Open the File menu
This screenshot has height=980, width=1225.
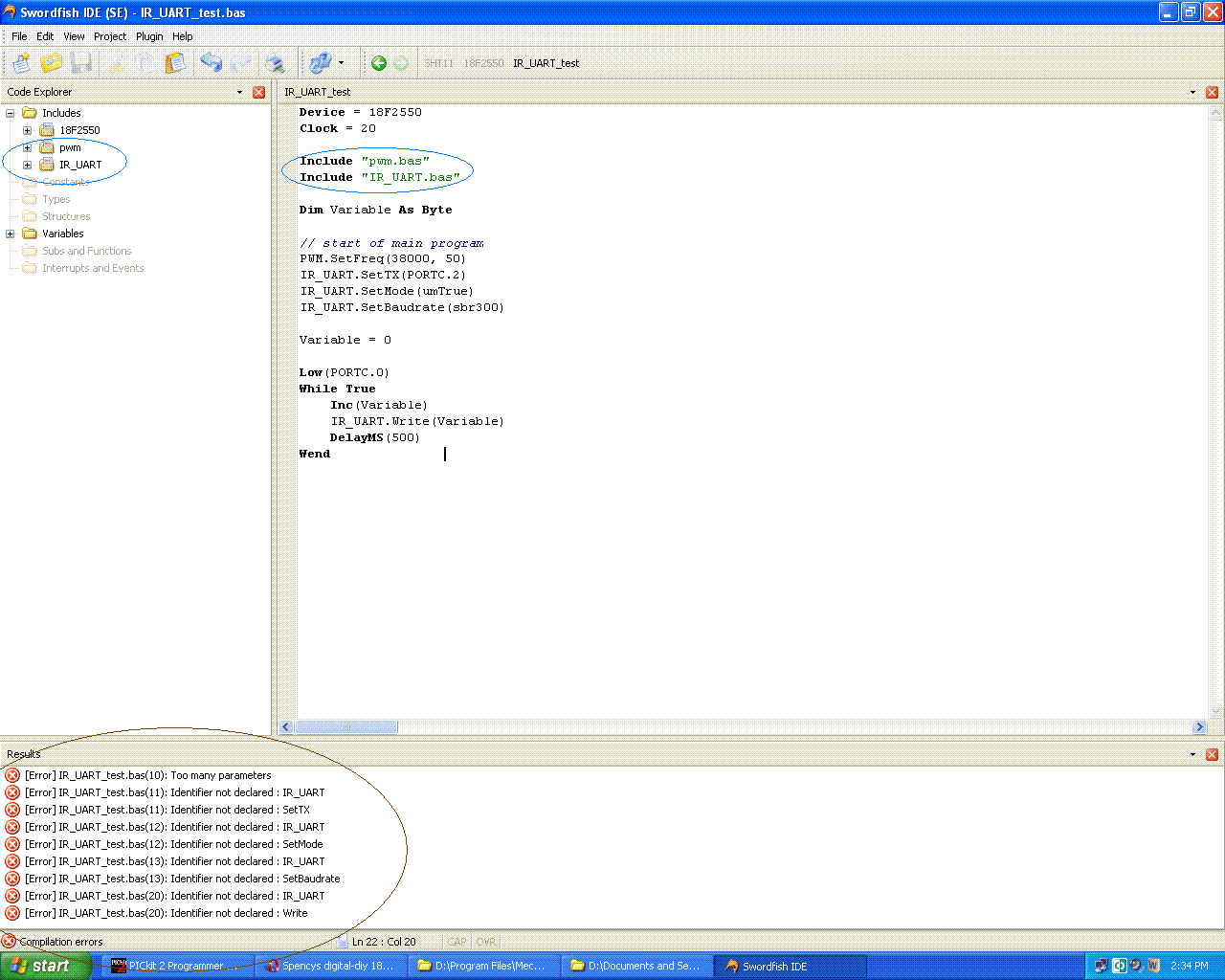pos(19,36)
